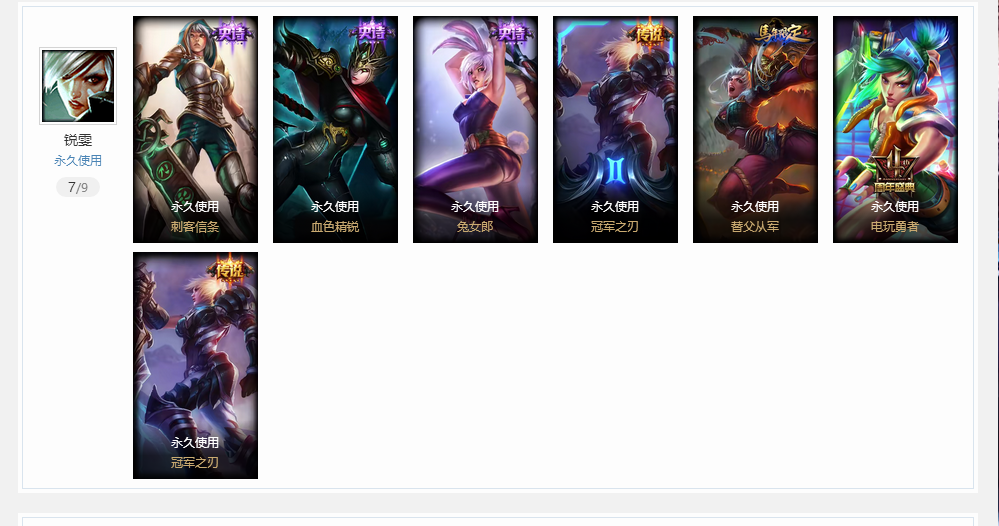Click the 锐雯 champion avatar portrait
This screenshot has width=999, height=526.
(x=78, y=86)
